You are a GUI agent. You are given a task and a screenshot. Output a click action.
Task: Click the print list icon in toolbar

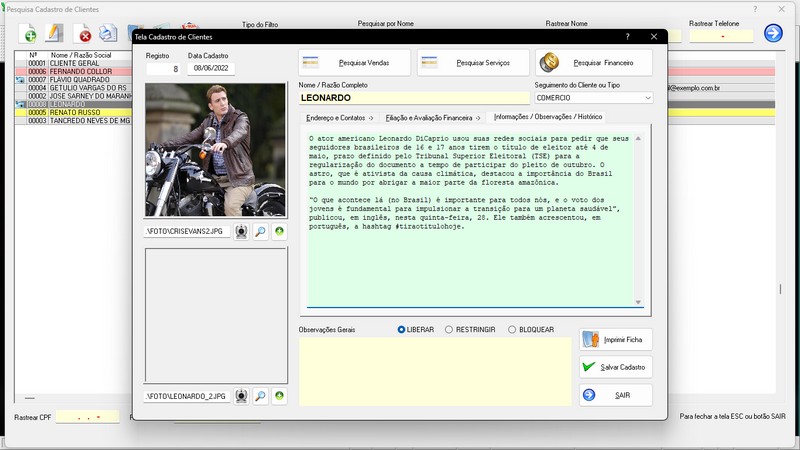tap(108, 34)
